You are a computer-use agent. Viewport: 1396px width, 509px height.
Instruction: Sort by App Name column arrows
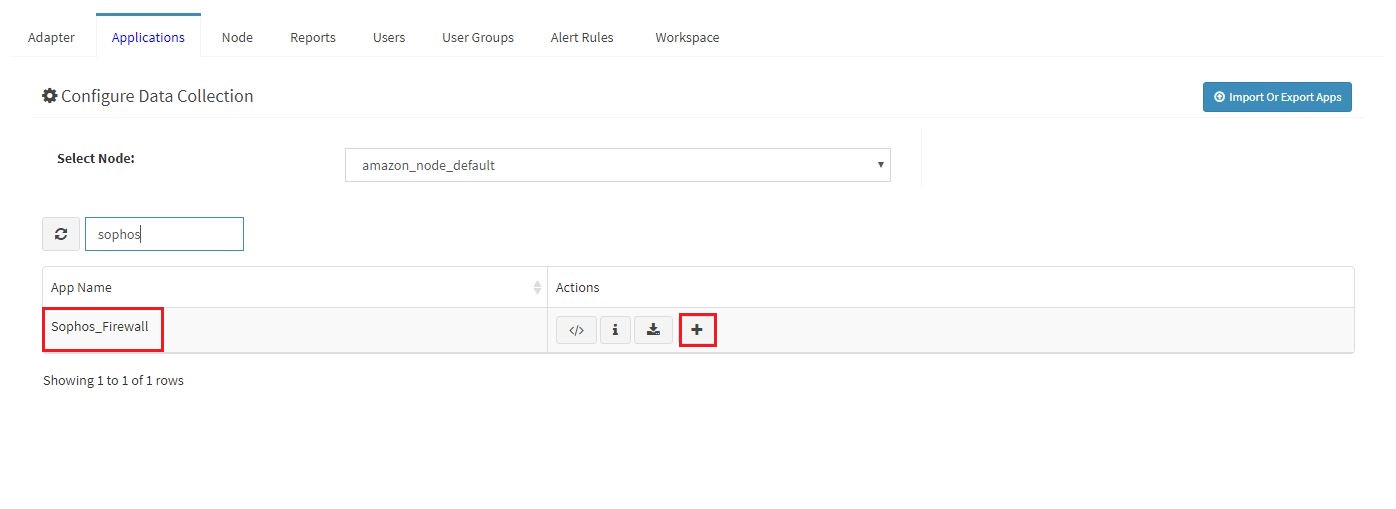pos(538,288)
